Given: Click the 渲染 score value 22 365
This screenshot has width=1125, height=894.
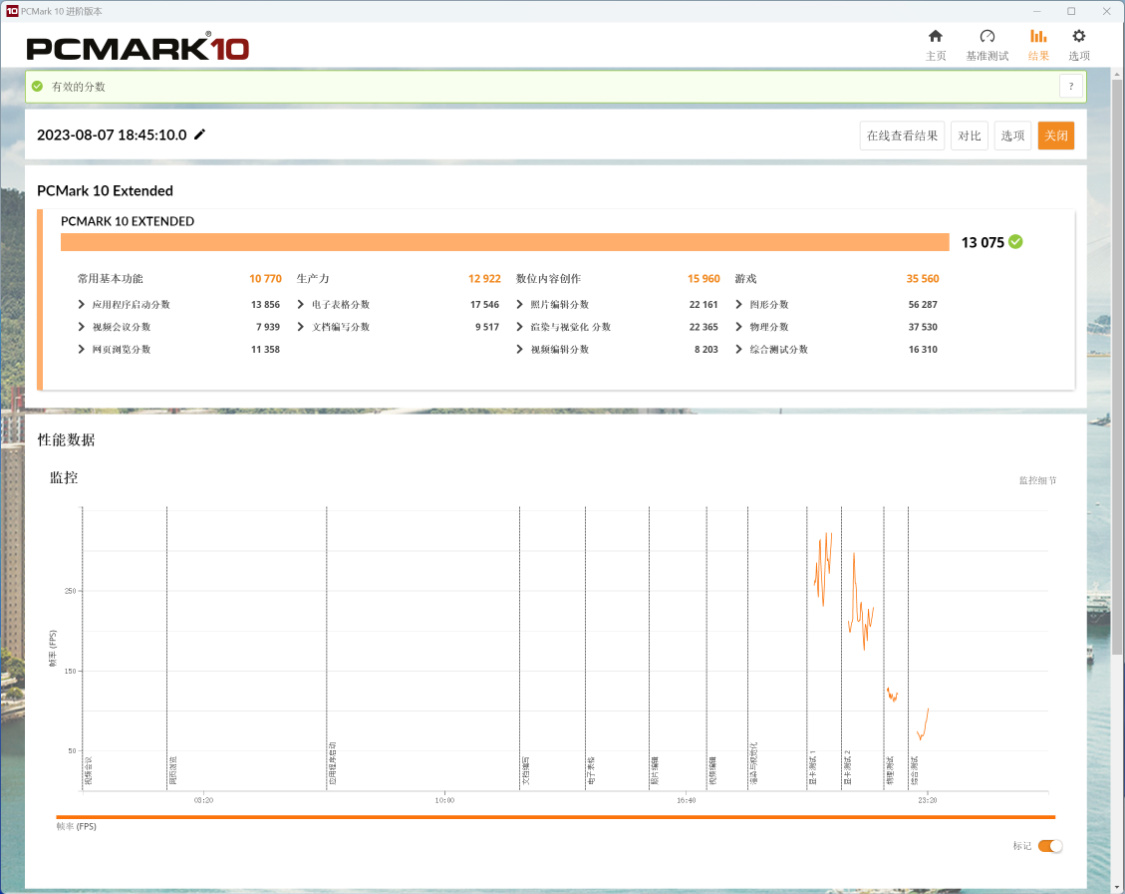Looking at the screenshot, I should coord(704,326).
